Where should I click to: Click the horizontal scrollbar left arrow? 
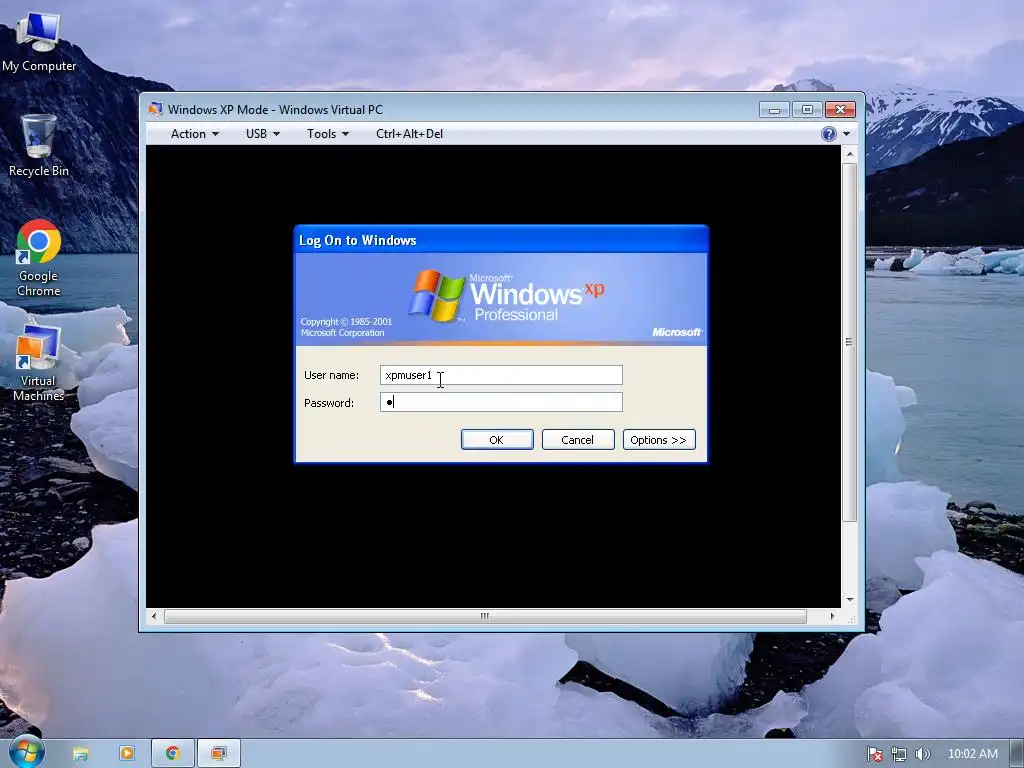[x=154, y=616]
